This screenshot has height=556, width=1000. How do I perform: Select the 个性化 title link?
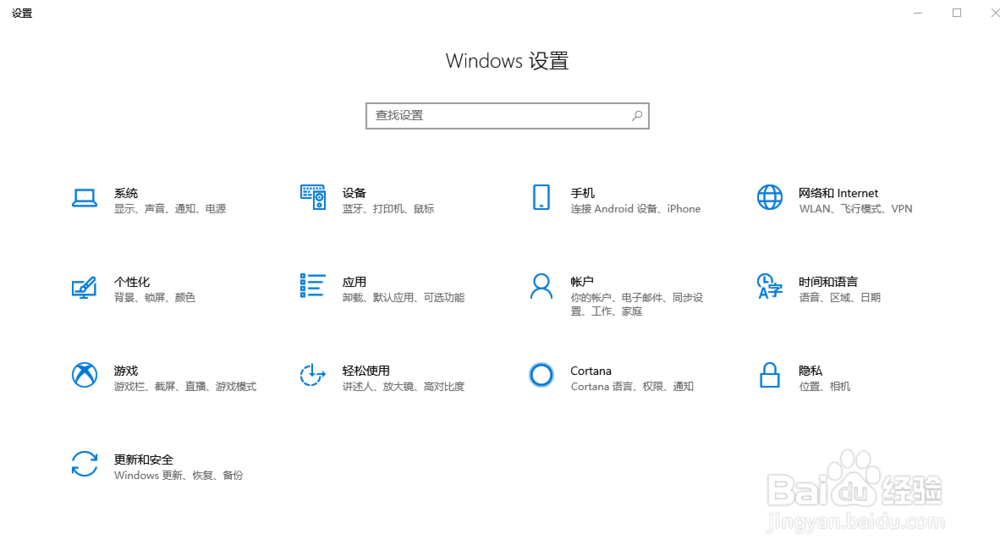(x=132, y=282)
